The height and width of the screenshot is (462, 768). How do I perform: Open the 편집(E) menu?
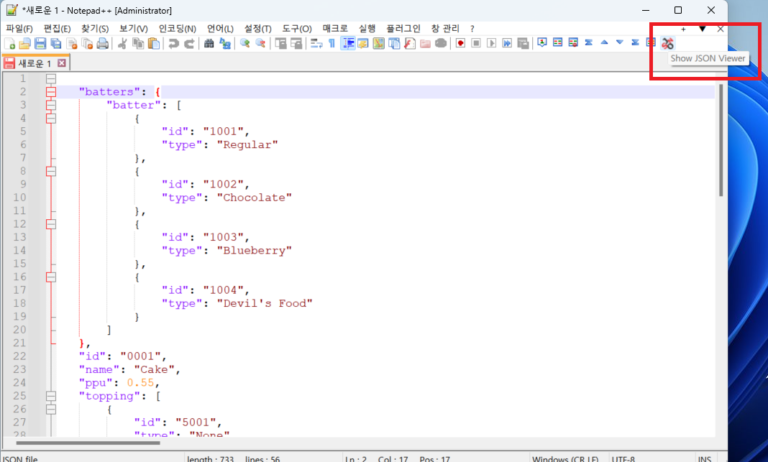point(57,29)
